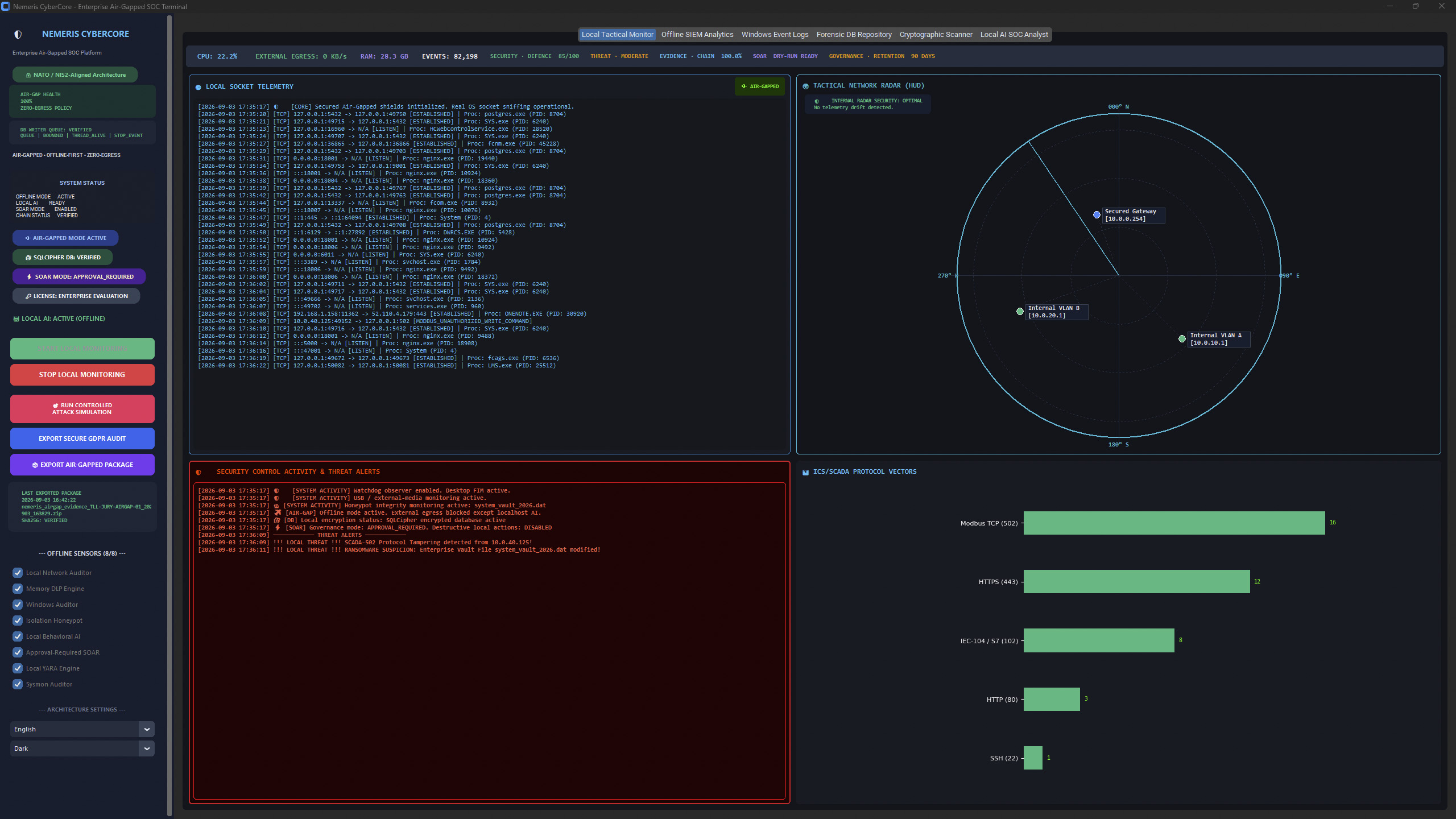Viewport: 1456px width, 819px height.
Task: Click the IEC-104 / S7 (102) bar
Action: (x=1099, y=640)
